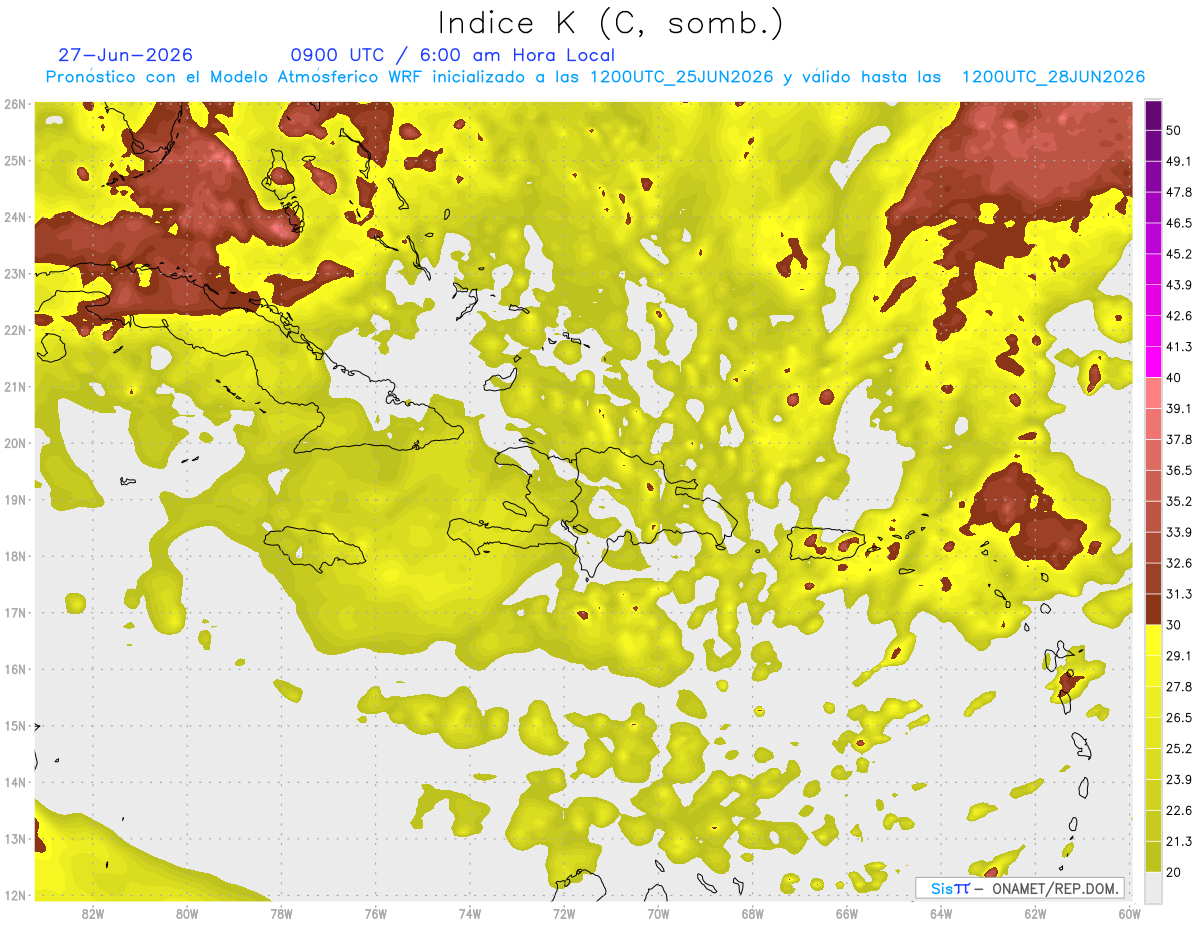Click the "82W" longitude label
This screenshot has width=1200, height=927.
click(93, 913)
